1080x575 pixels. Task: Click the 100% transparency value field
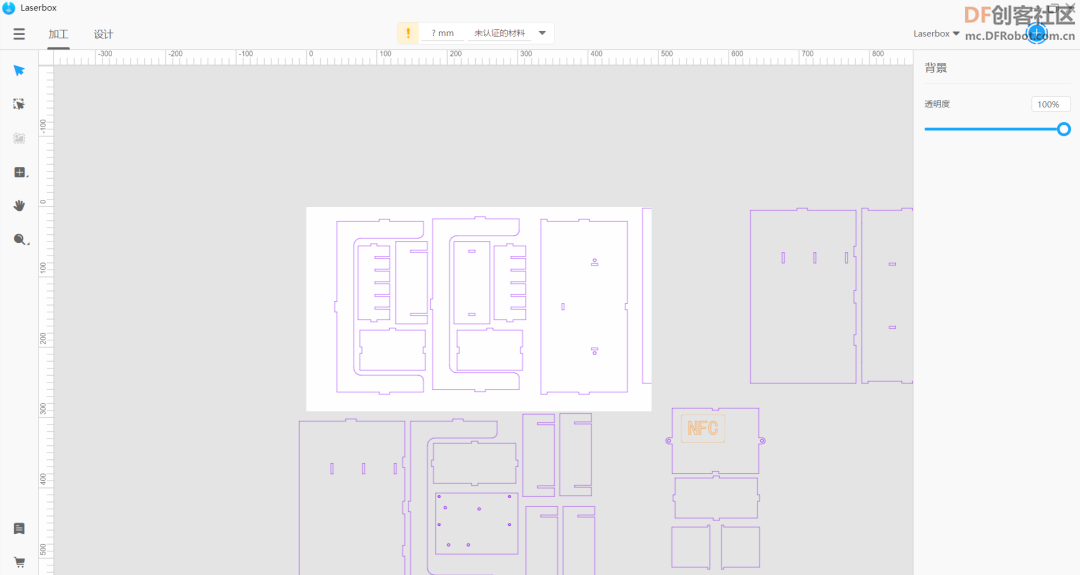tap(1050, 104)
